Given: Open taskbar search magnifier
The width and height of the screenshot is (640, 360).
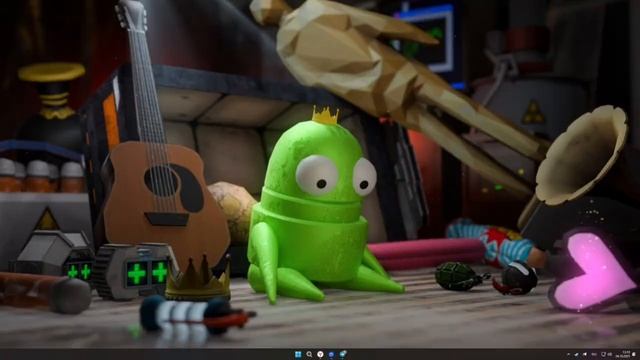Looking at the screenshot, I should point(309,354).
